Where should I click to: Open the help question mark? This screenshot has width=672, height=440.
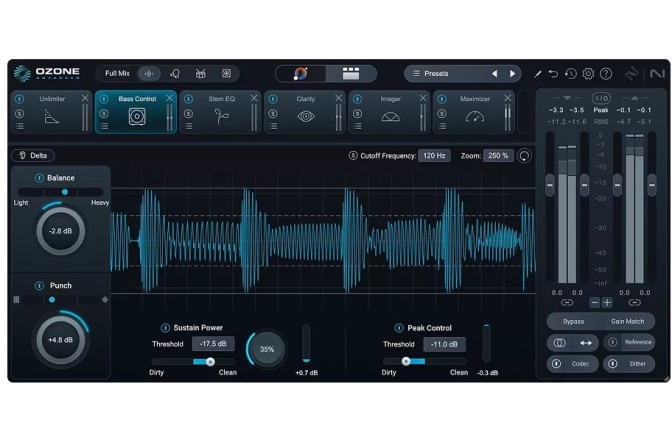tap(606, 74)
